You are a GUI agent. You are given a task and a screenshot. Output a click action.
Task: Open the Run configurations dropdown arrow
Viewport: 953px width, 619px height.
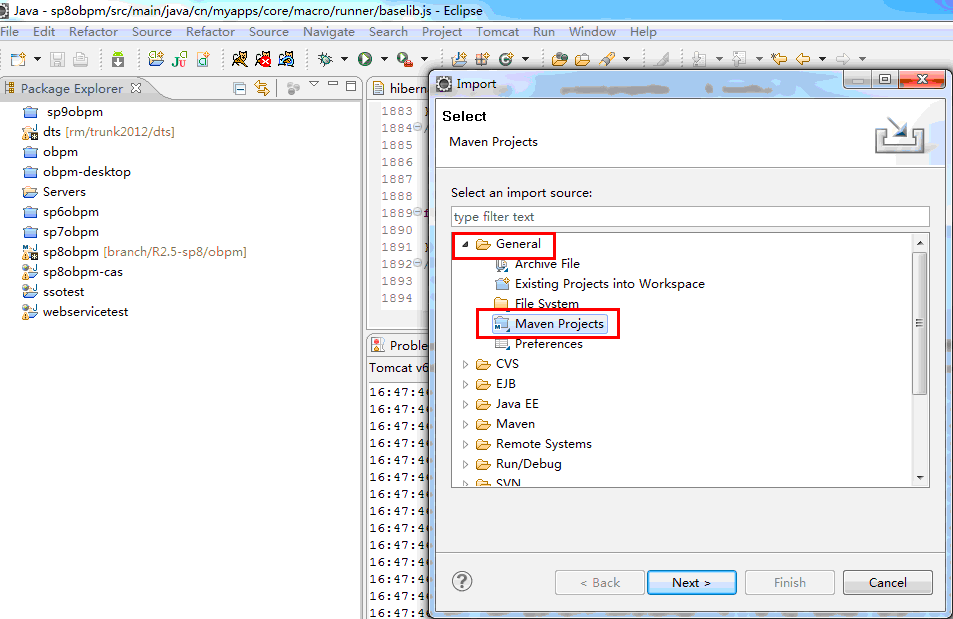pyautogui.click(x=384, y=59)
